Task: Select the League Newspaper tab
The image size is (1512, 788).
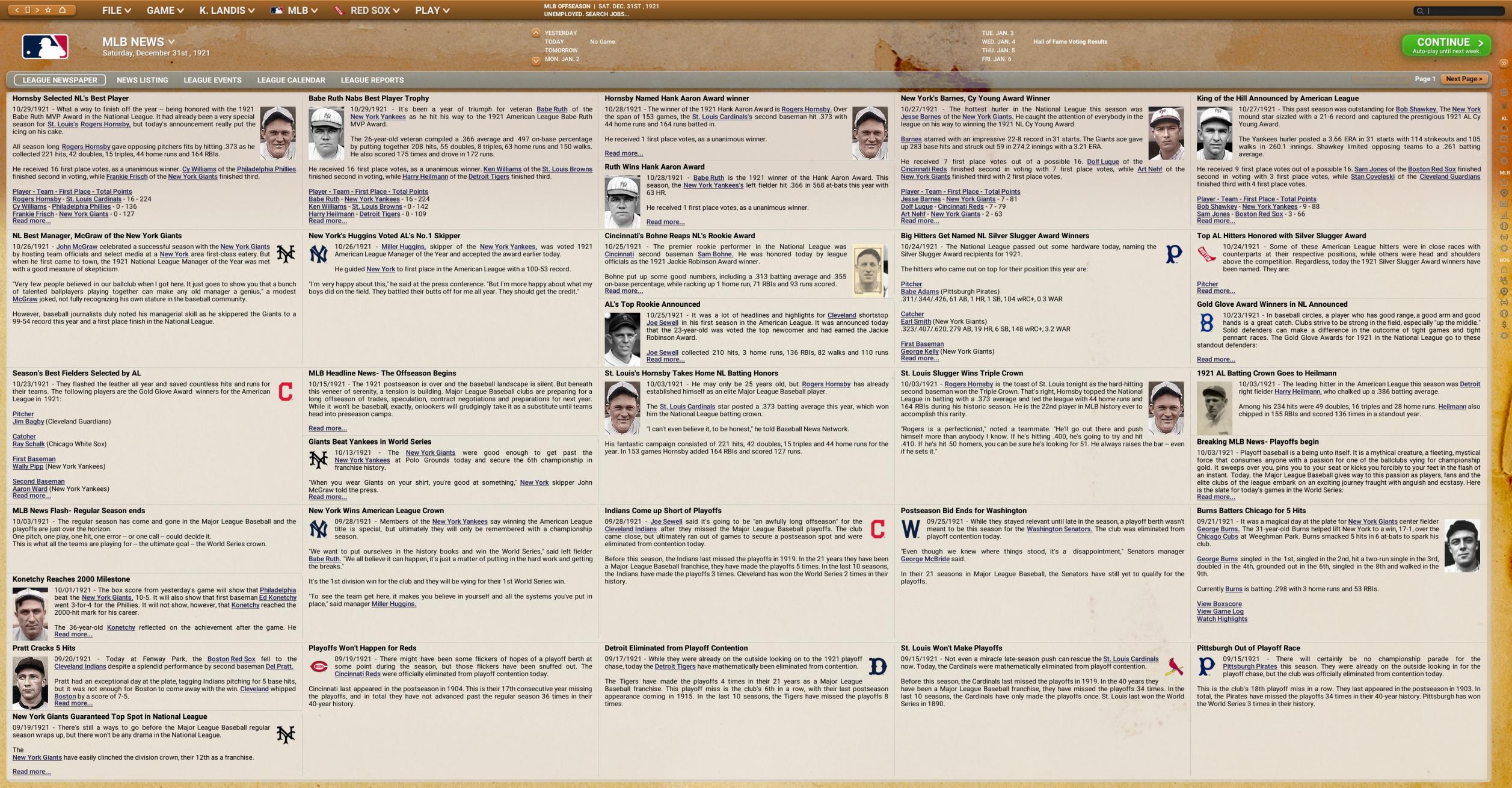Action: click(x=60, y=80)
